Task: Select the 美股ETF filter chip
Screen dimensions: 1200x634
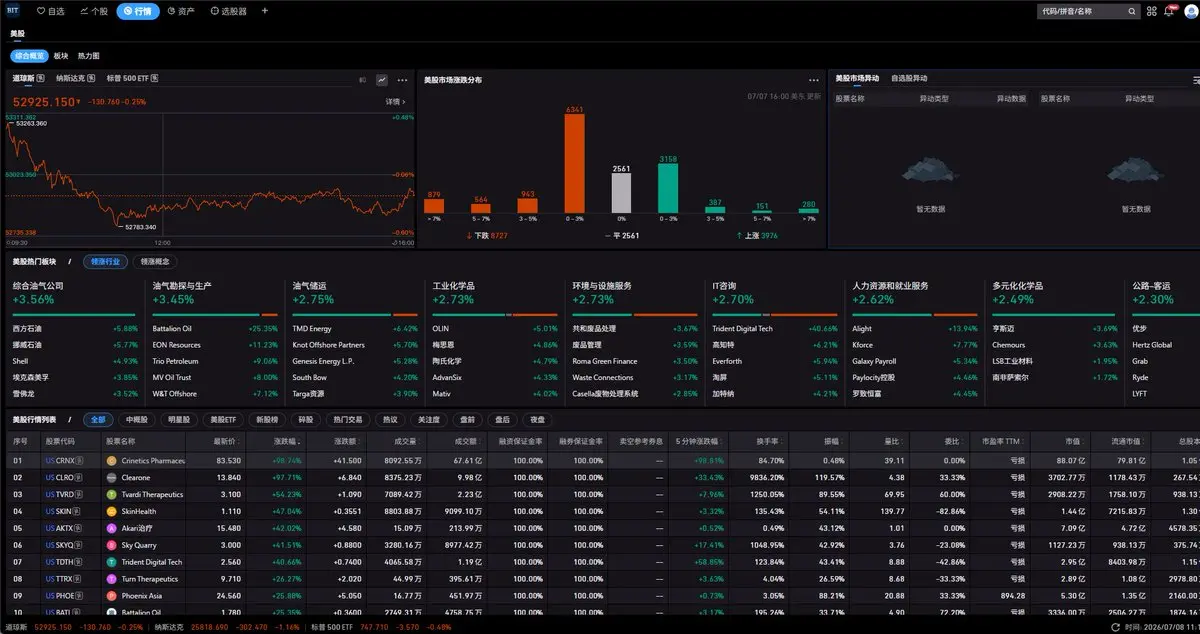Action: click(x=222, y=420)
